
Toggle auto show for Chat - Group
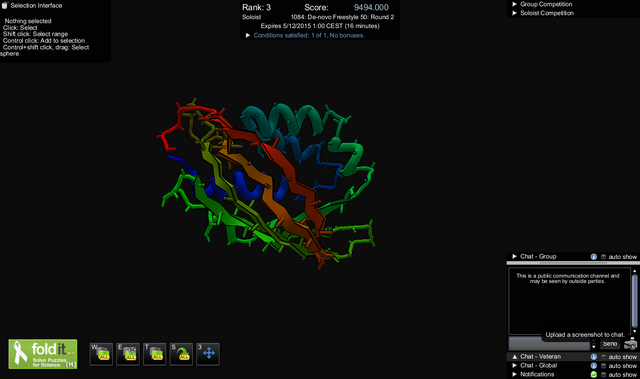coord(604,257)
